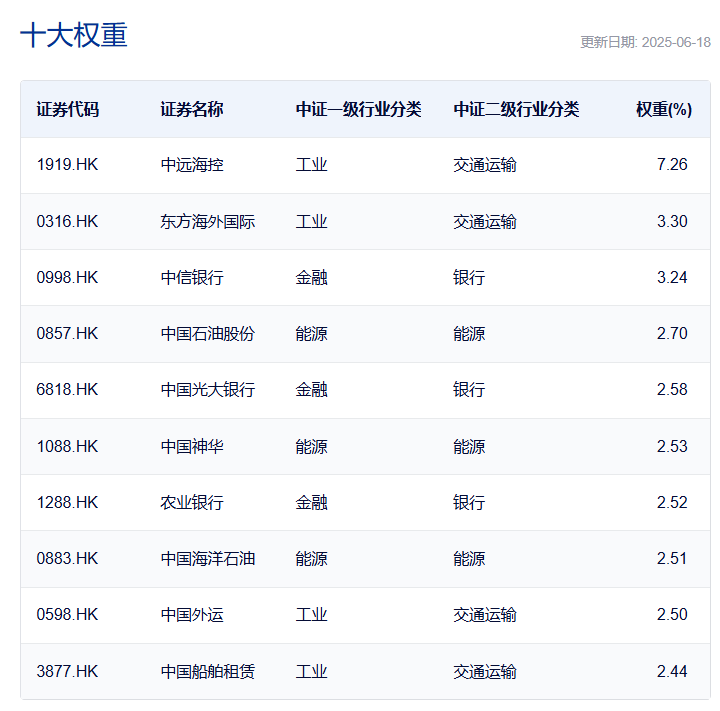Select code 6818.HK

pos(68,389)
